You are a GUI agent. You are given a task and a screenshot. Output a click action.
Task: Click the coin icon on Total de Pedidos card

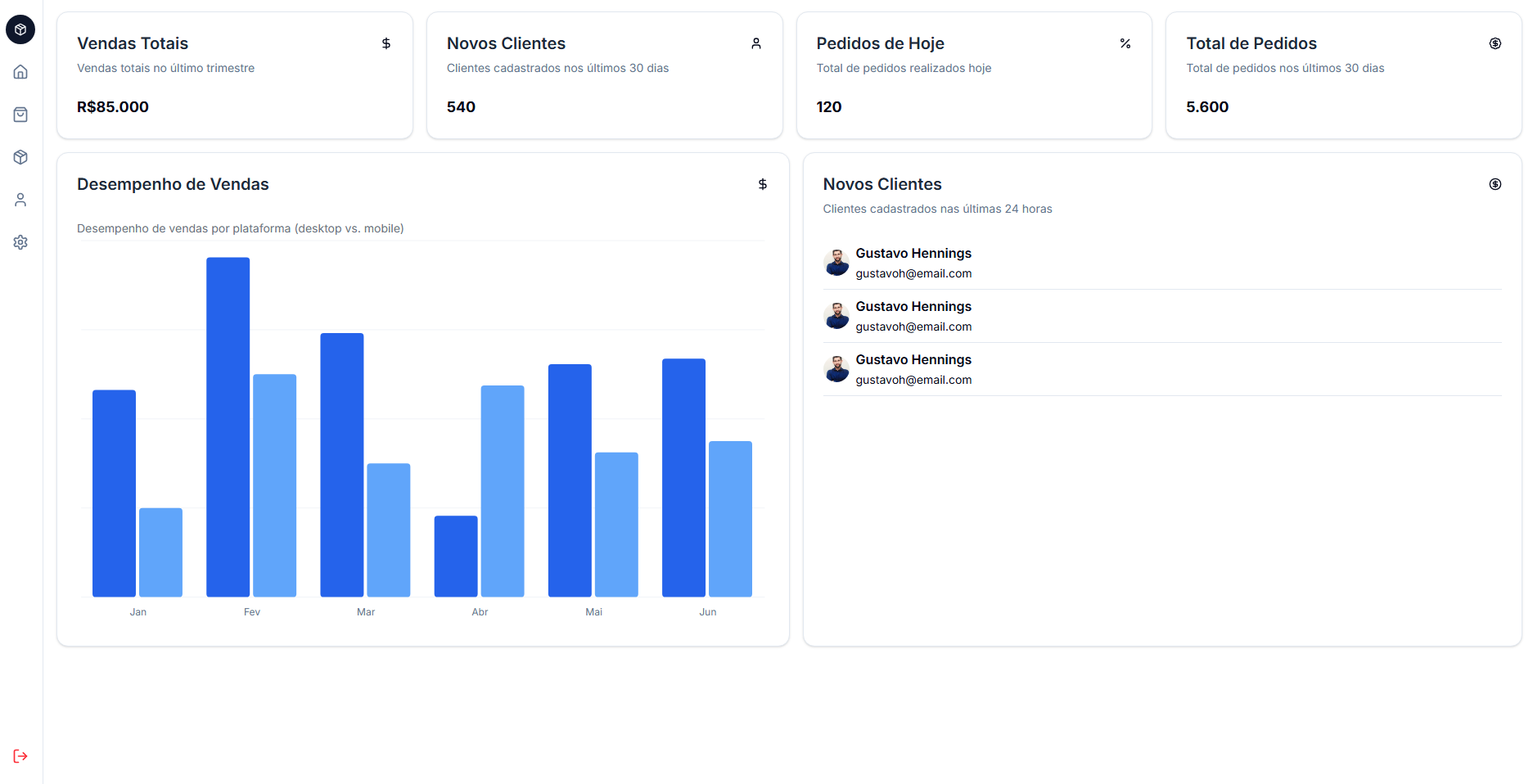point(1495,43)
